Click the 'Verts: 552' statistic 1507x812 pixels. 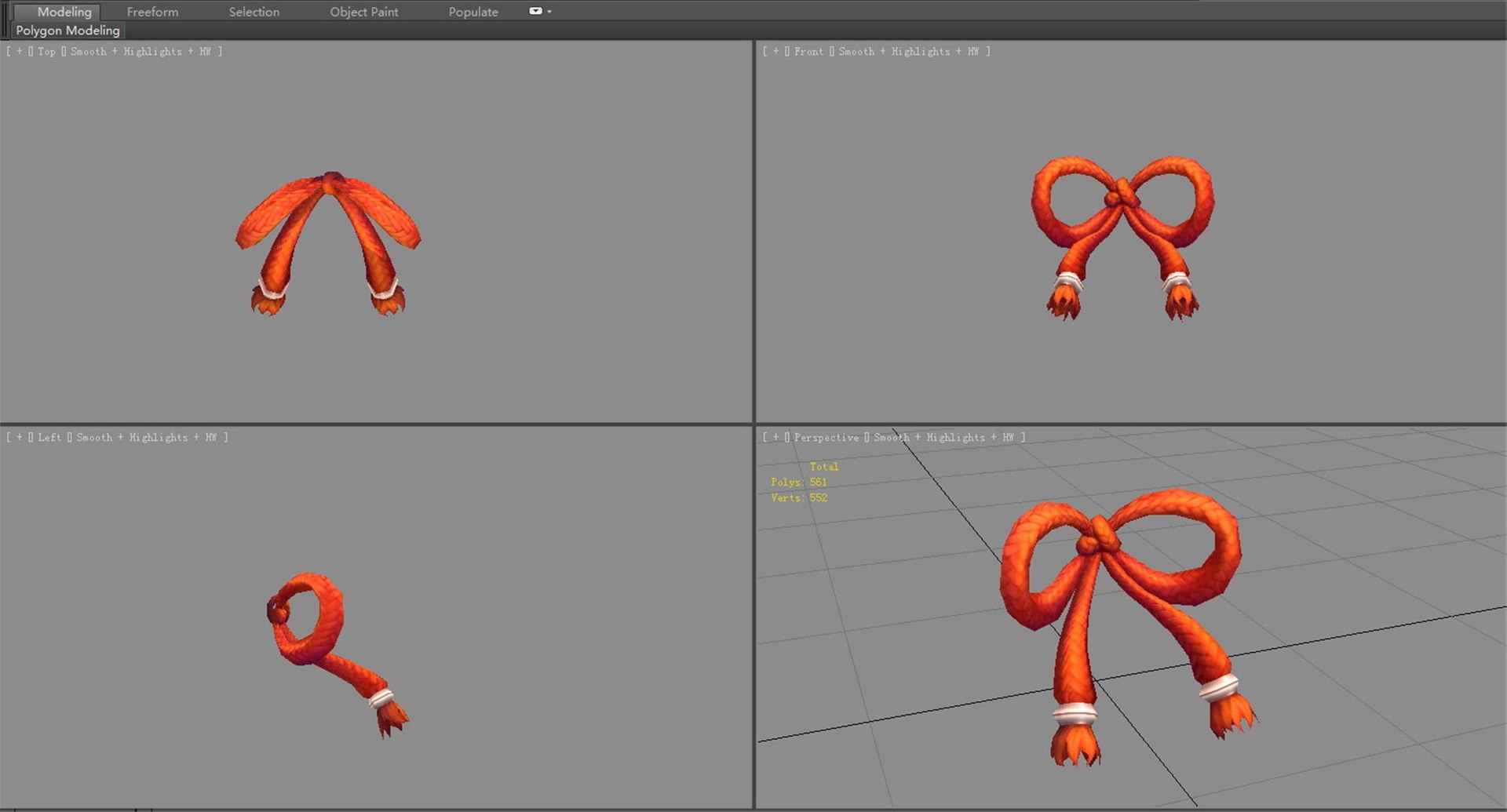coord(798,497)
